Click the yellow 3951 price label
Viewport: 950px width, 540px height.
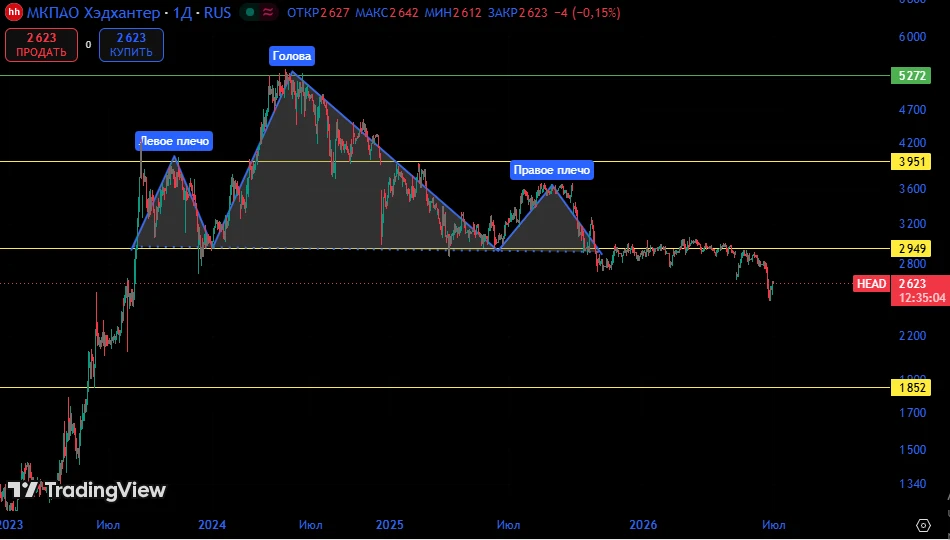pyautogui.click(x=911, y=162)
